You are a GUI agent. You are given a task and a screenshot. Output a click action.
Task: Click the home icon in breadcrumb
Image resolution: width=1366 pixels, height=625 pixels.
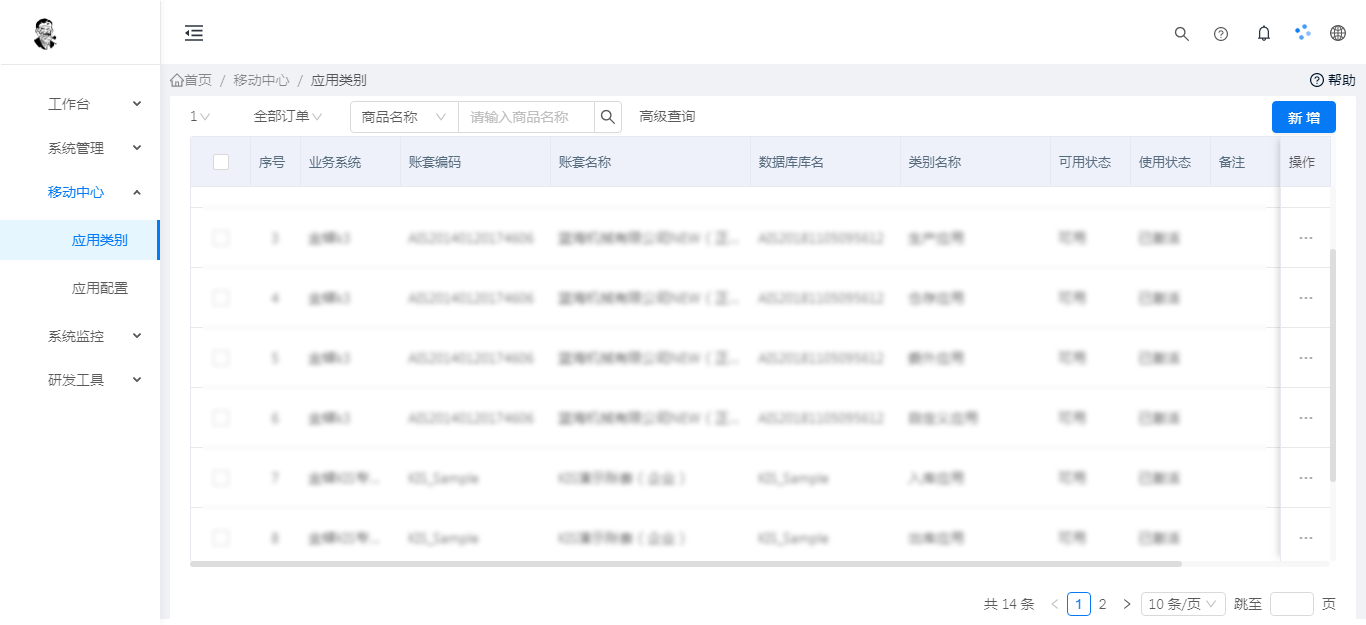pos(177,80)
